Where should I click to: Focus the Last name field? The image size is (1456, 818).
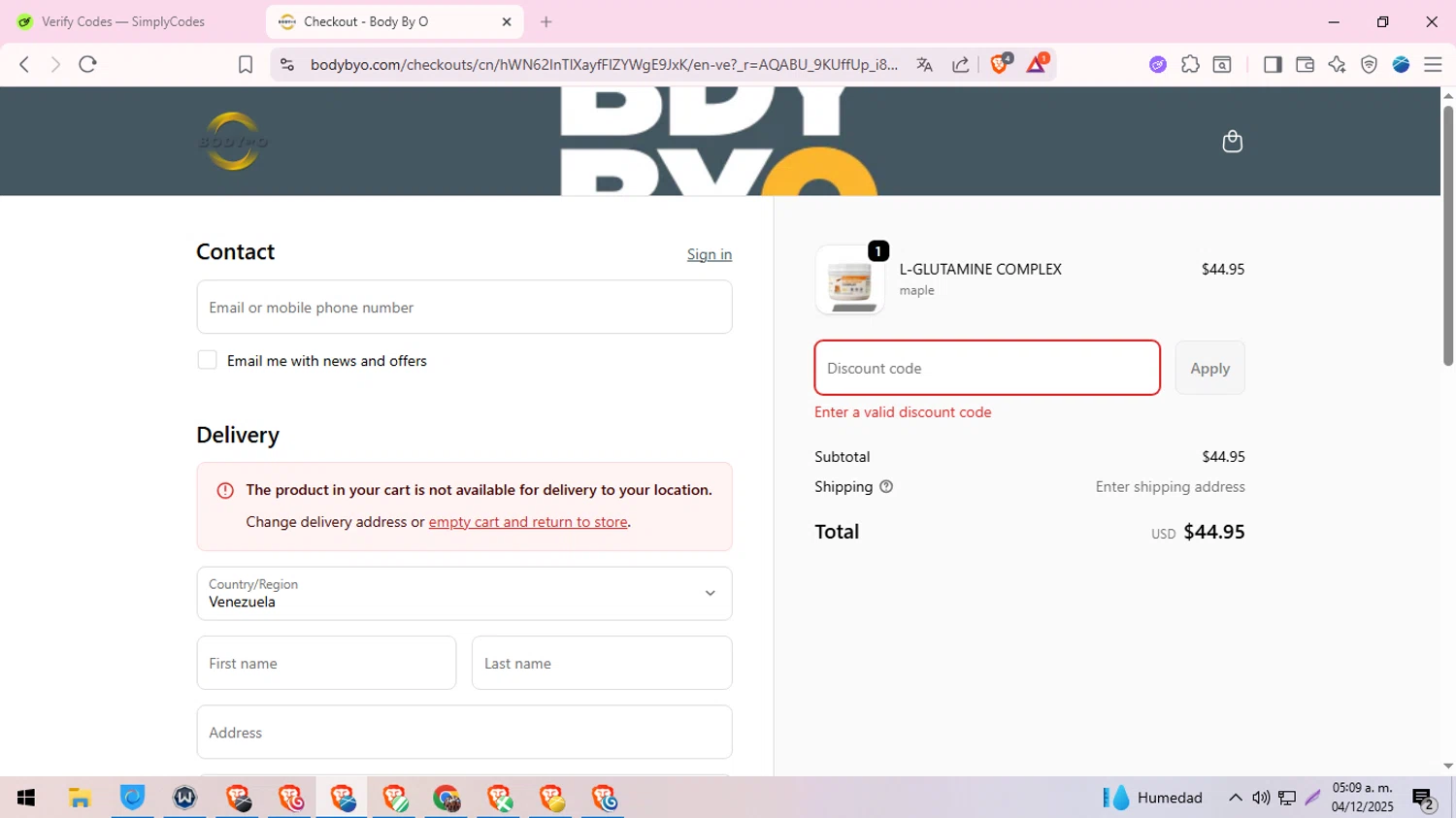point(602,663)
